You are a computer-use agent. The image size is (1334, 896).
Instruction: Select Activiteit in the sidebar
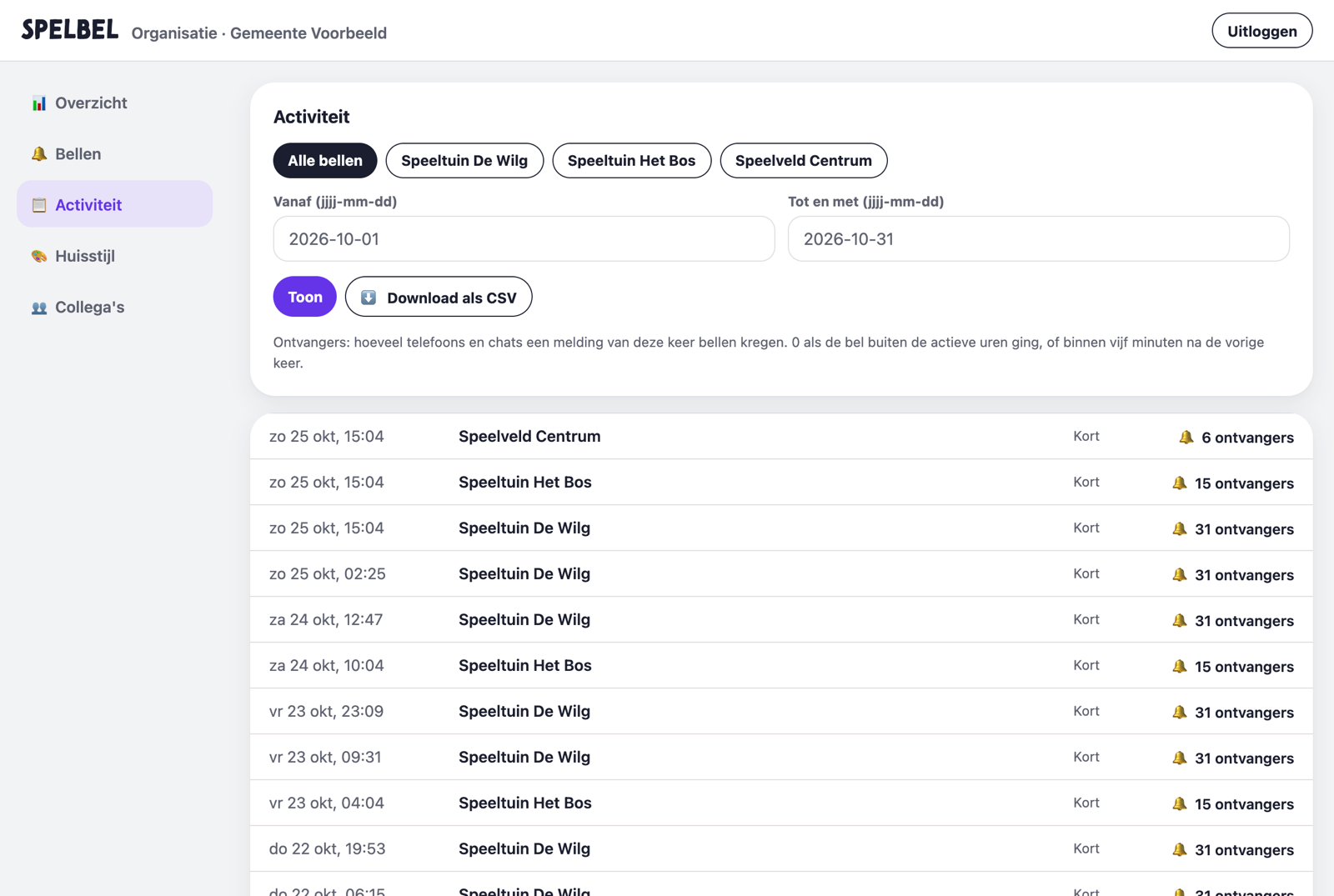pyautogui.click(x=115, y=204)
